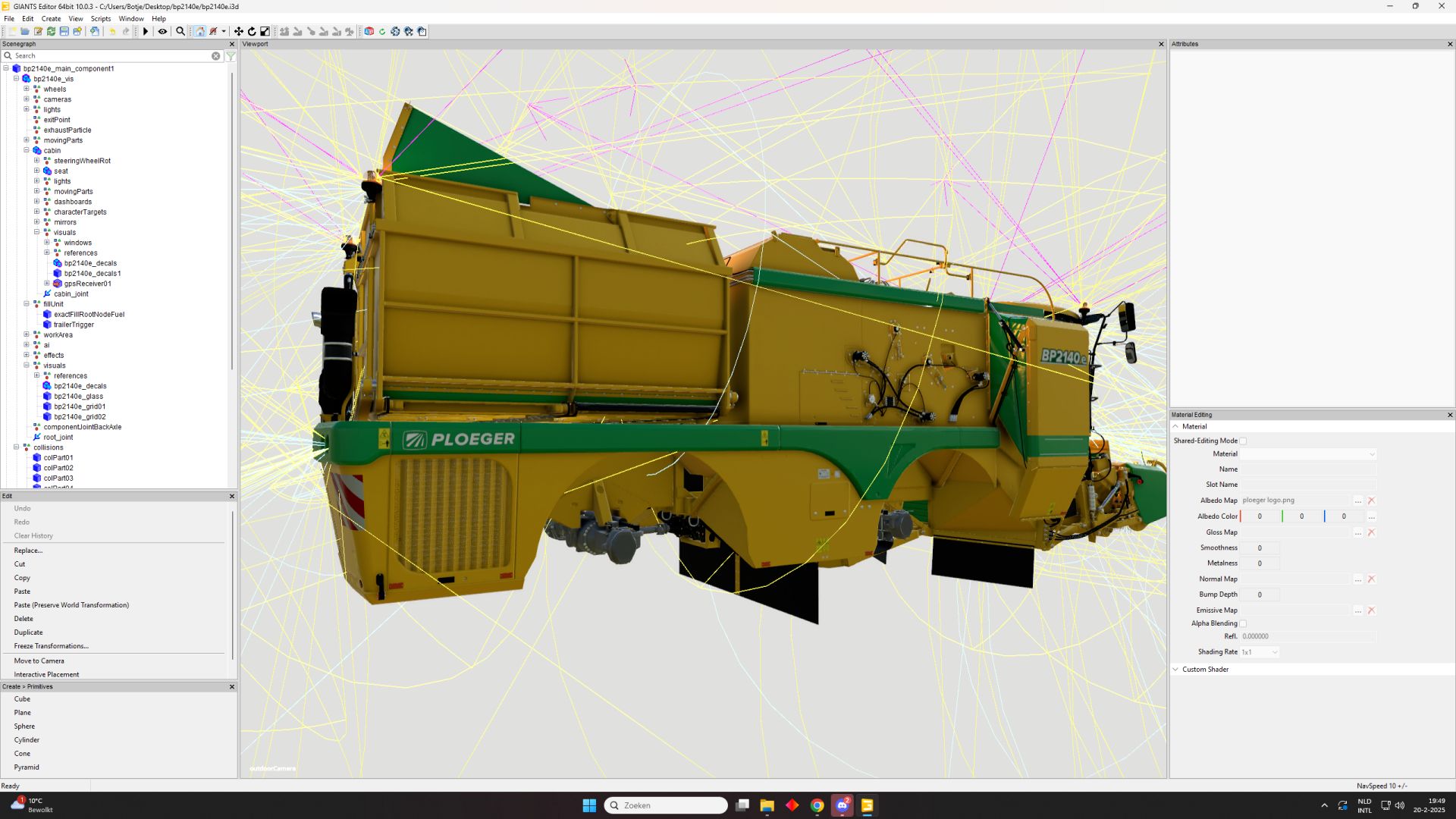The width and height of the screenshot is (1456, 819).
Task: Remove the Albedo Map texture
Action: pos(1371,500)
